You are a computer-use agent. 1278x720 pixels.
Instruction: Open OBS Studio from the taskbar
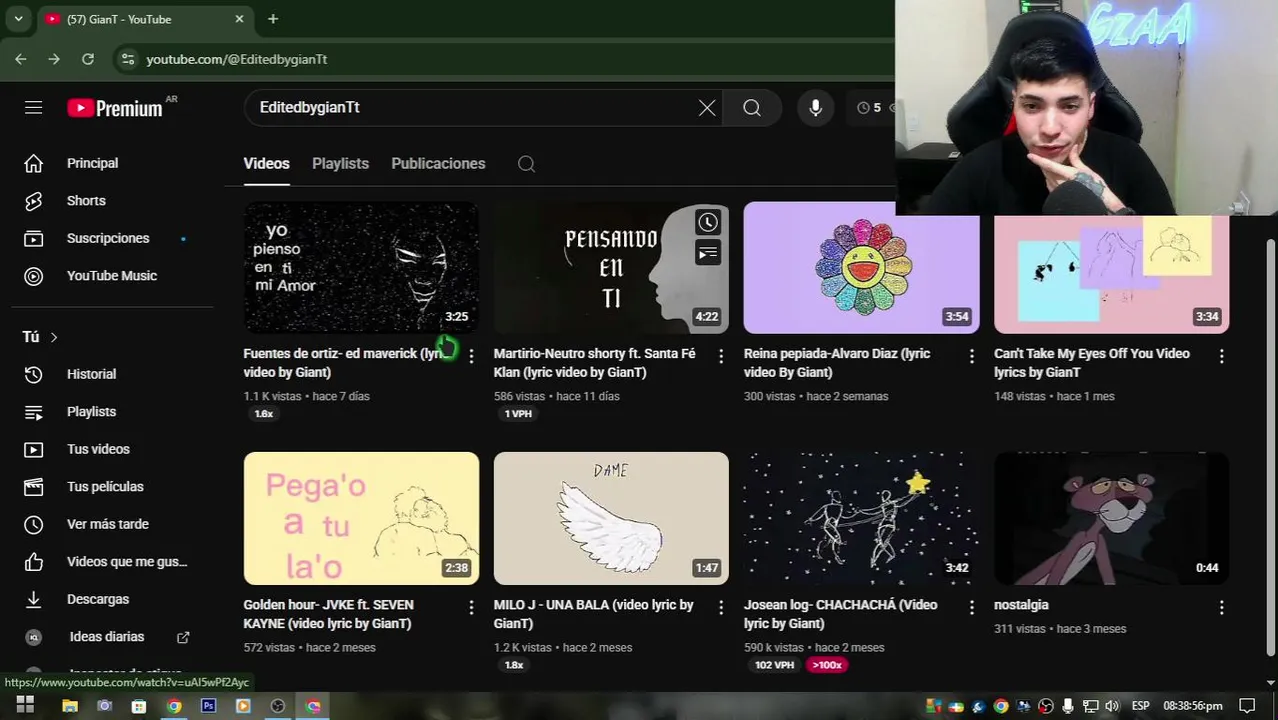click(x=278, y=706)
